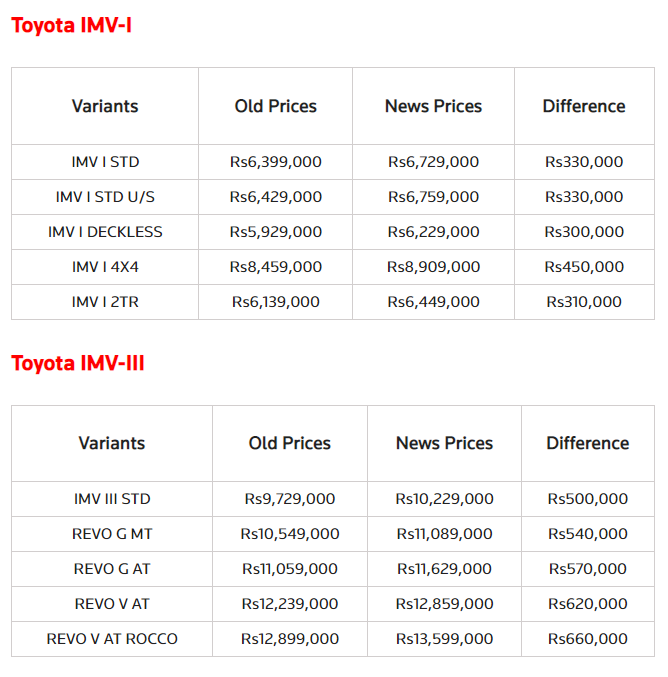
Task: Select the Rs540,000 difference cell
Action: tap(588, 534)
